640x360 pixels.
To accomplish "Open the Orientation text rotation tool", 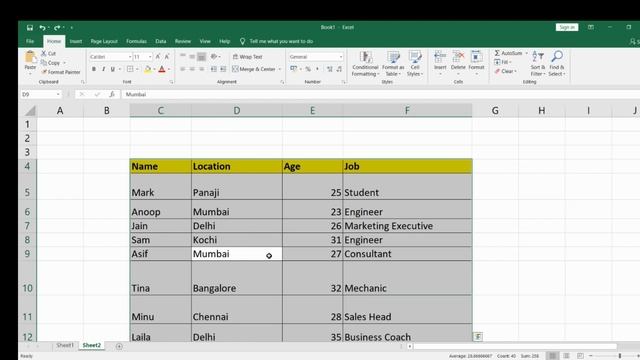I will [214, 57].
